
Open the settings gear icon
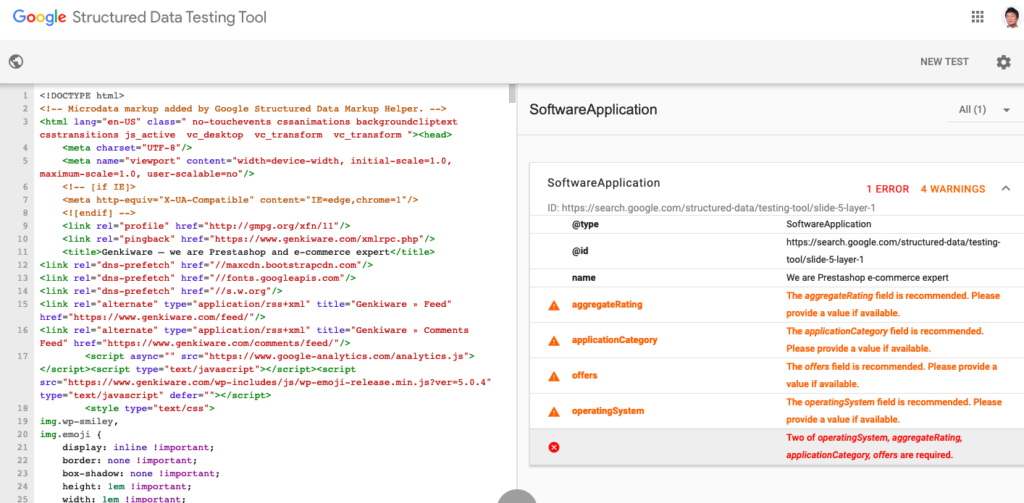tap(1003, 62)
